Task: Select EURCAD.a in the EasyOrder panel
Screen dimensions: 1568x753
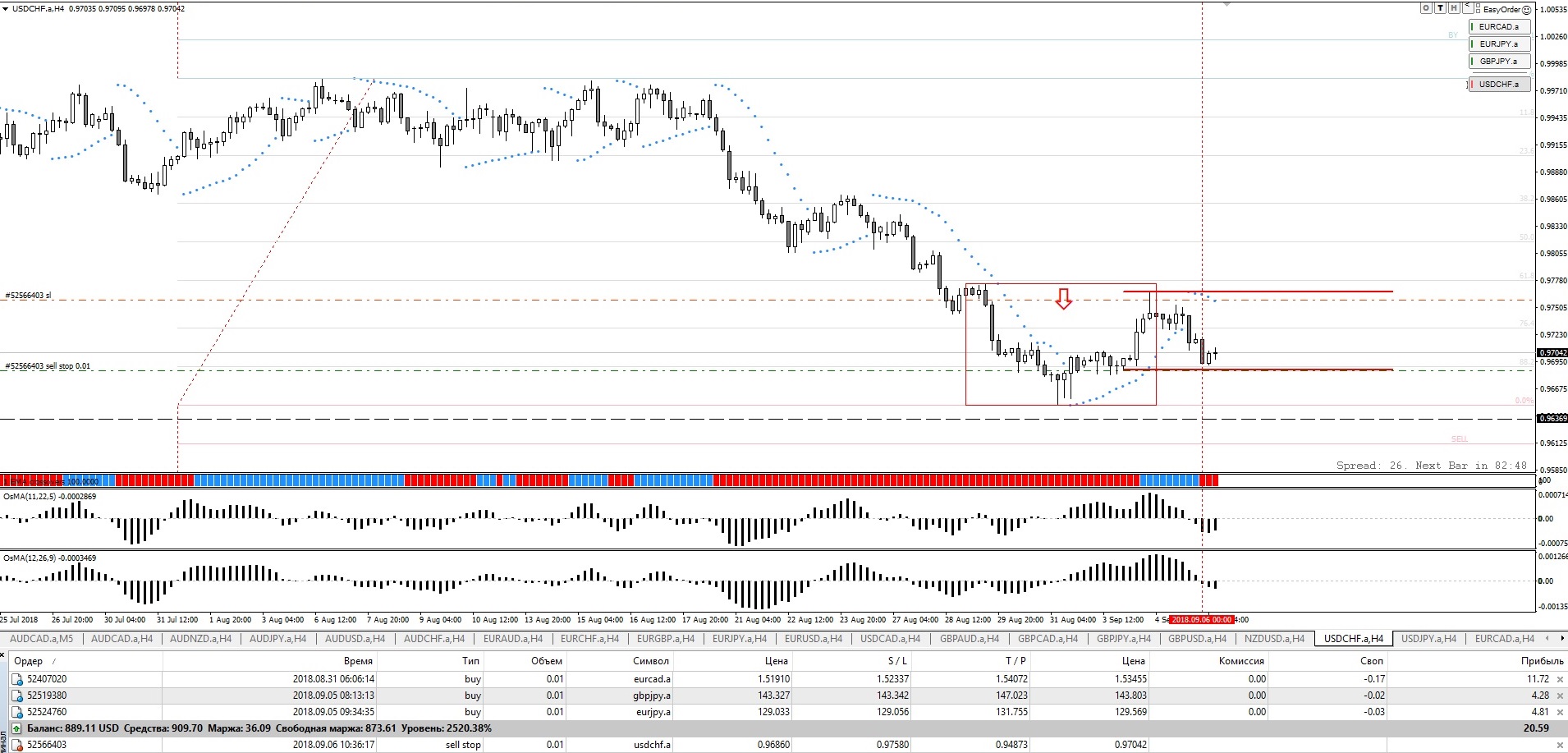Action: (1500, 26)
